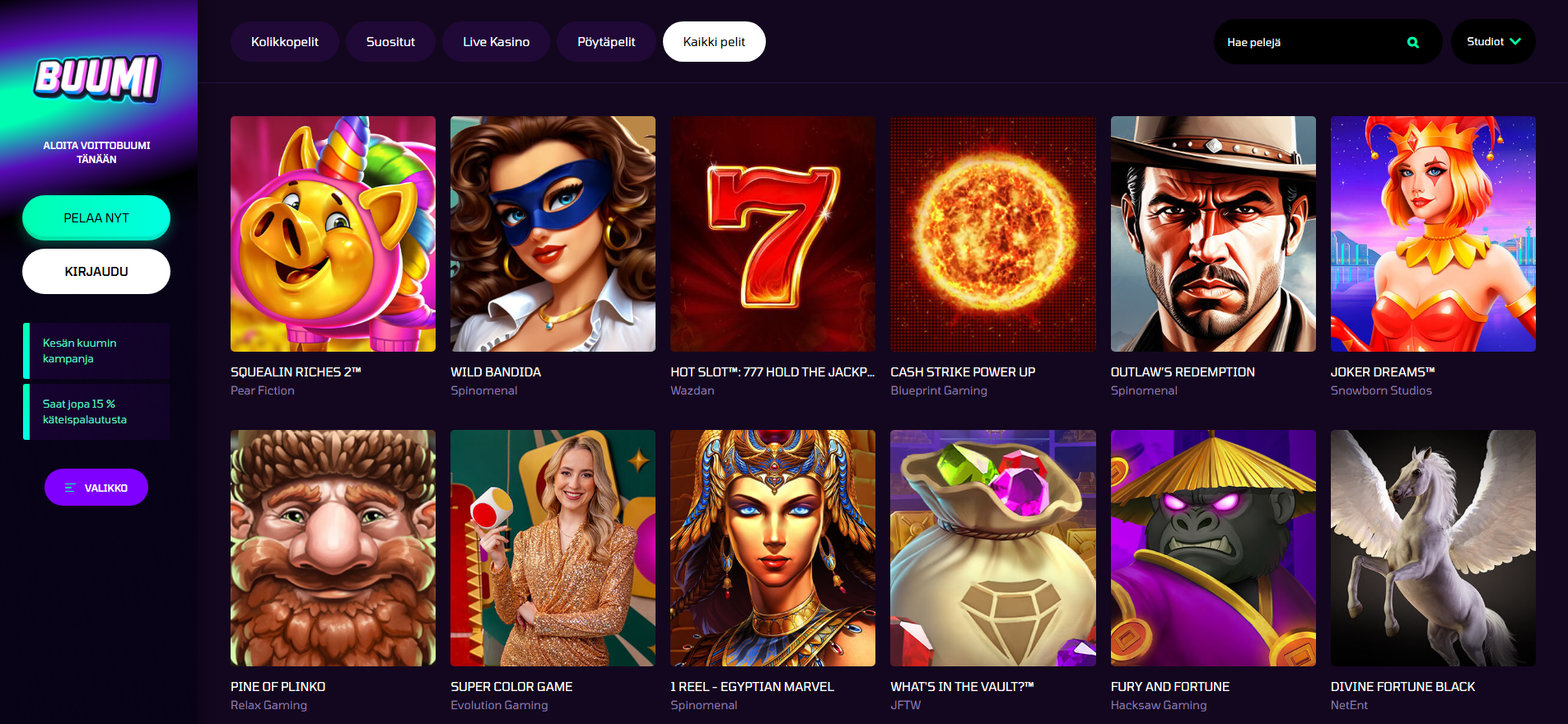Click the hamburger icon inside VALIKKO button
This screenshot has height=724, width=1568.
(68, 487)
